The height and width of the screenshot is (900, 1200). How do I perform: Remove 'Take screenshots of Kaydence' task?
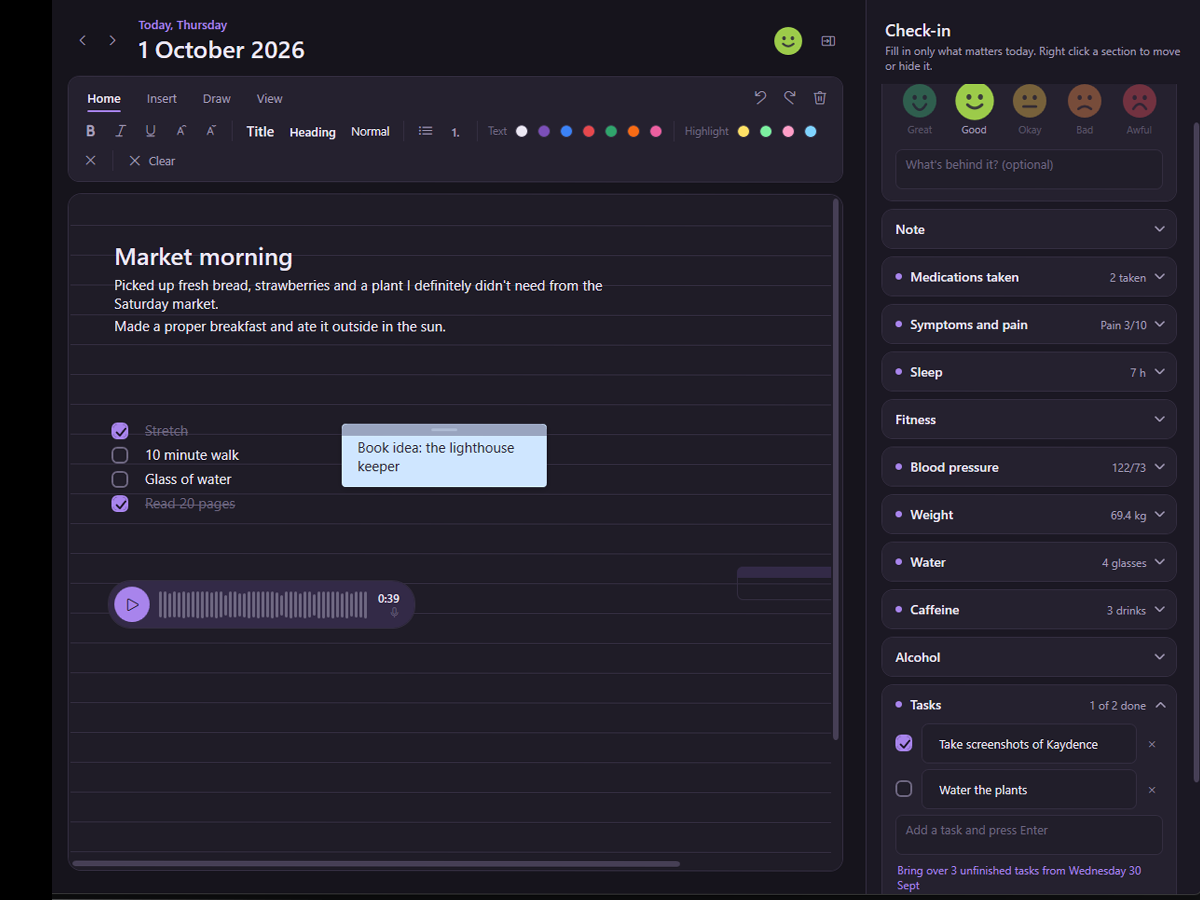pyautogui.click(x=1151, y=744)
